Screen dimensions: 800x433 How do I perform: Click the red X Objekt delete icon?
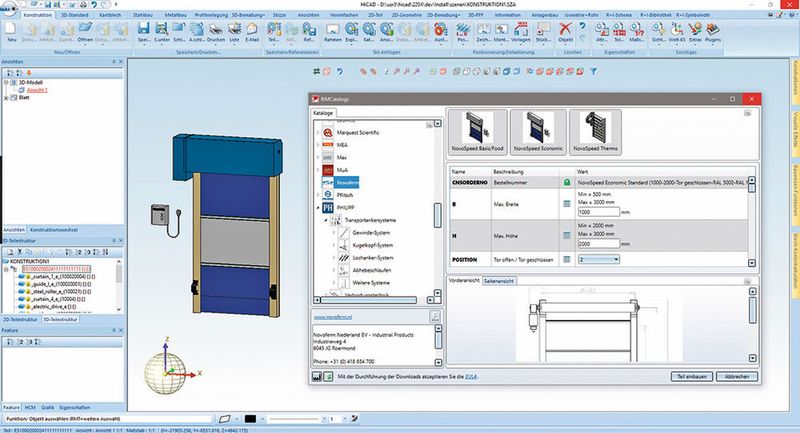[565, 29]
